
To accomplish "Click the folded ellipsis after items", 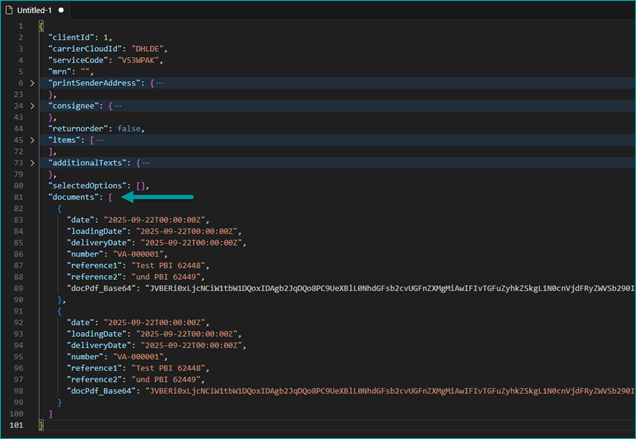I will point(99,140).
